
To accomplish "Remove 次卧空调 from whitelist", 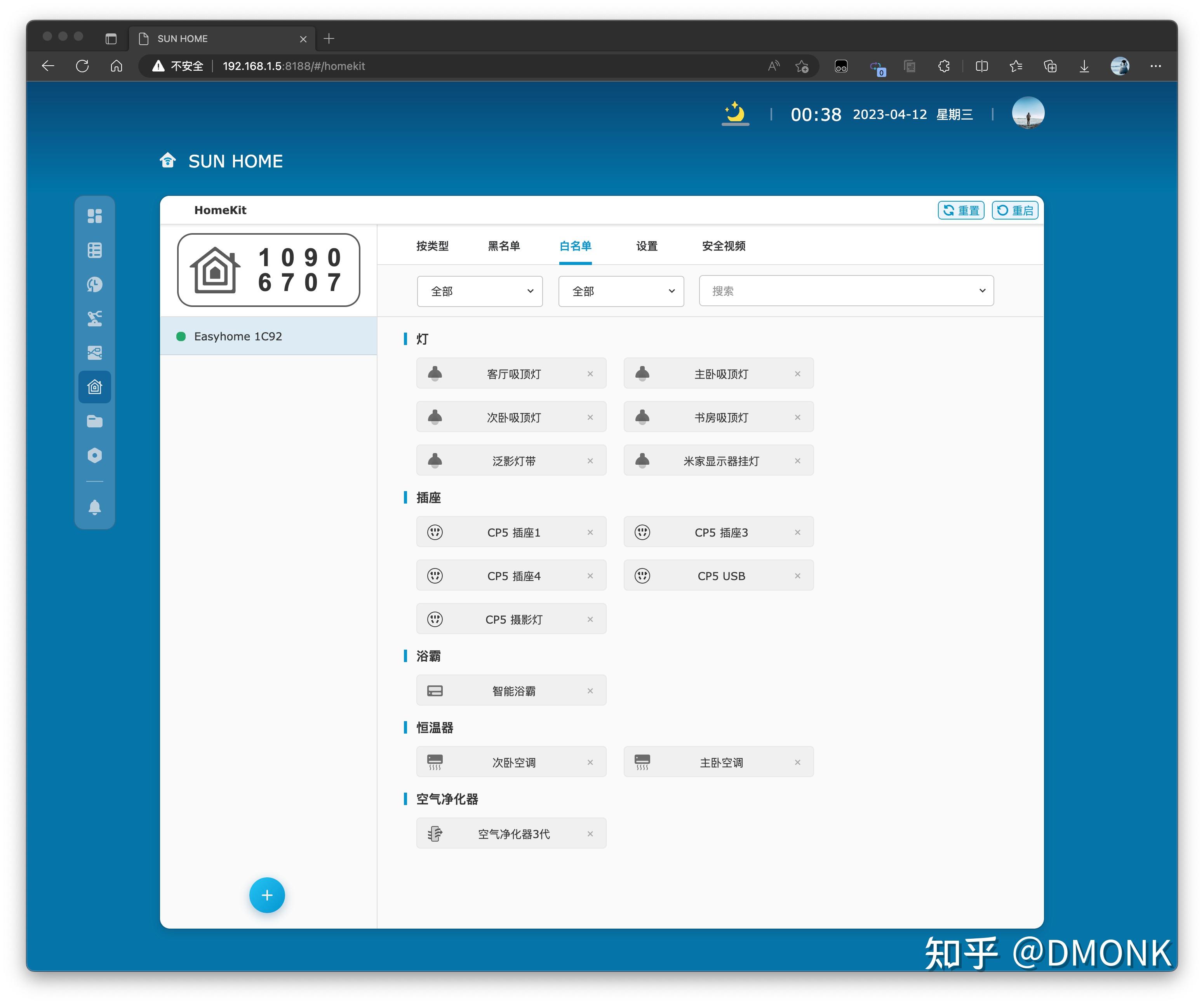I will point(590,762).
